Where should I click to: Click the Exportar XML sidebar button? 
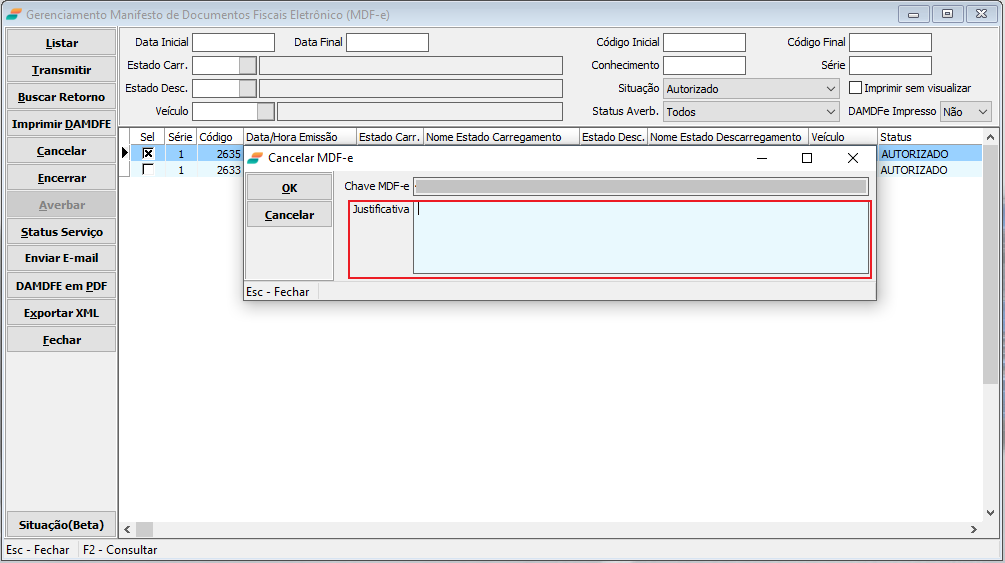(x=61, y=313)
